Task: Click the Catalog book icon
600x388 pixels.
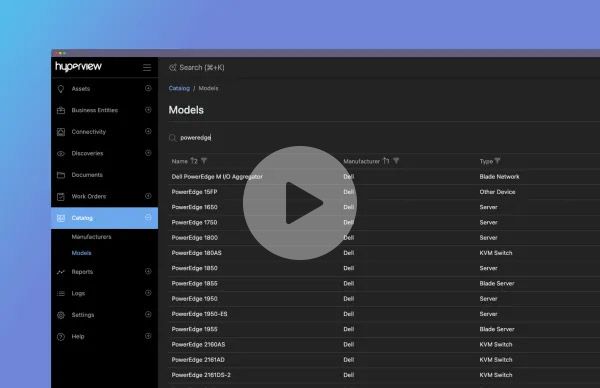Action: [61, 218]
